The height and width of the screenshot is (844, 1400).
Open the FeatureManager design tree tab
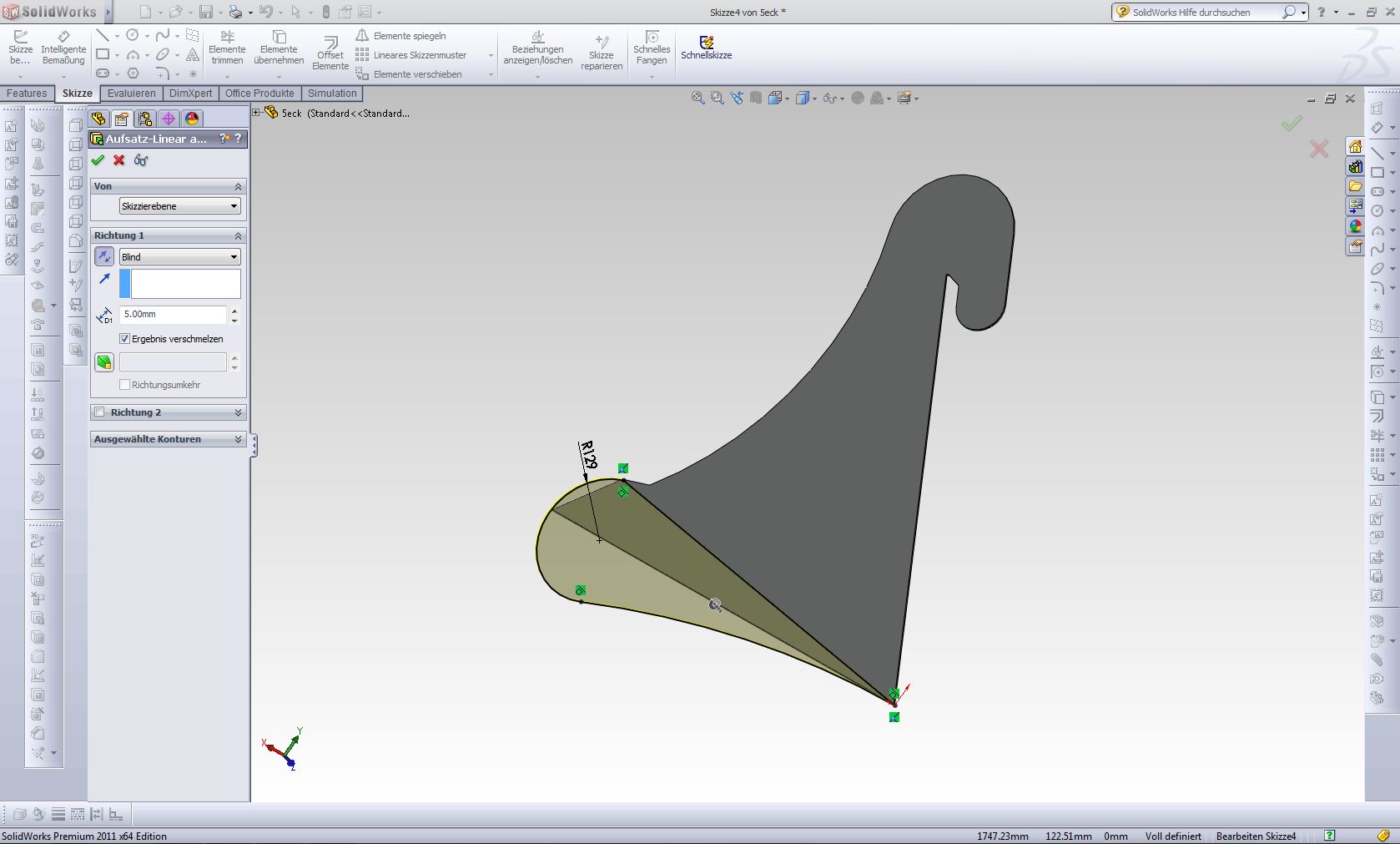[98, 119]
